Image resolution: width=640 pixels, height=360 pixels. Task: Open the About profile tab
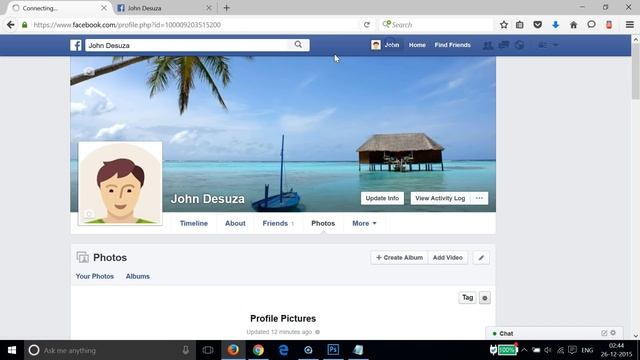(235, 223)
